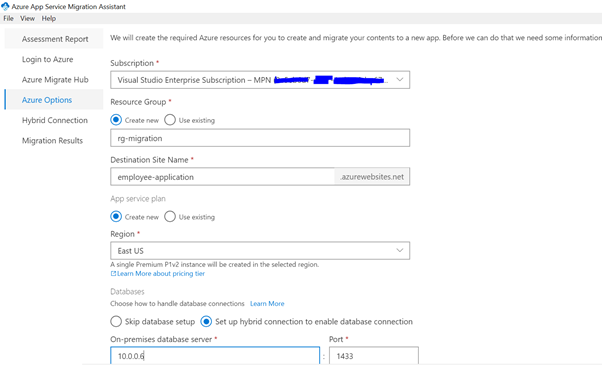The width and height of the screenshot is (602, 365).
Task: Click the On-premises database server field
Action: click(215, 356)
